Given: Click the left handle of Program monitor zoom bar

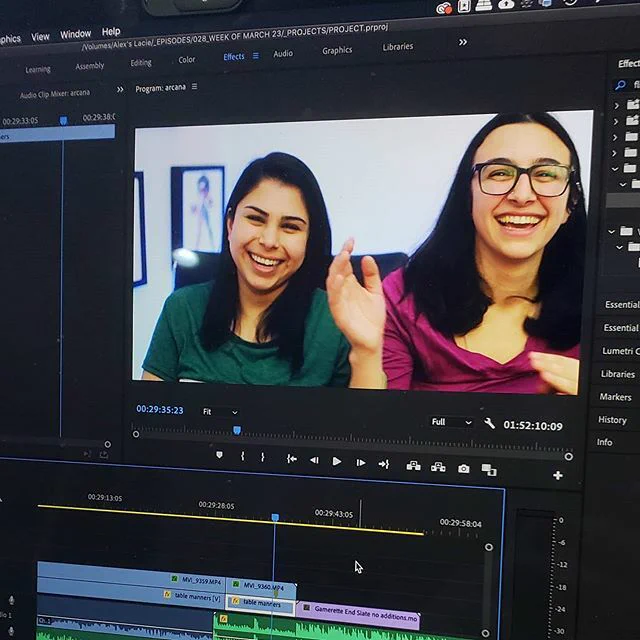Looking at the screenshot, I should click(x=136, y=434).
